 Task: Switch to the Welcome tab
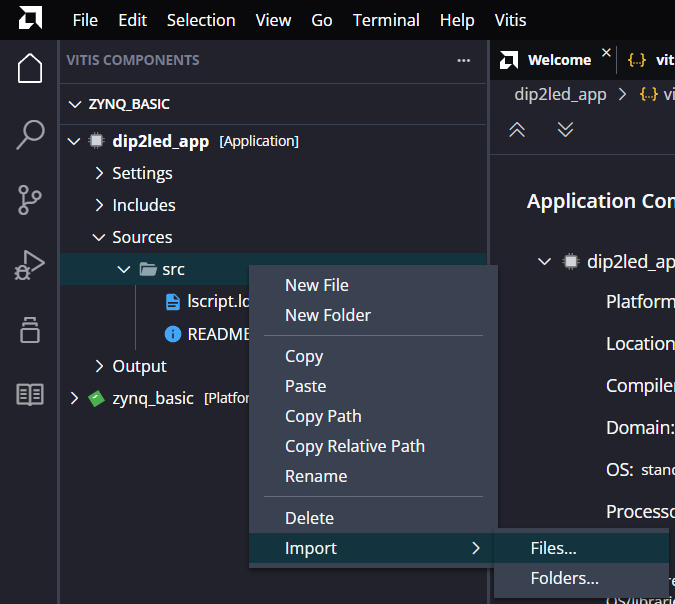pos(558,60)
